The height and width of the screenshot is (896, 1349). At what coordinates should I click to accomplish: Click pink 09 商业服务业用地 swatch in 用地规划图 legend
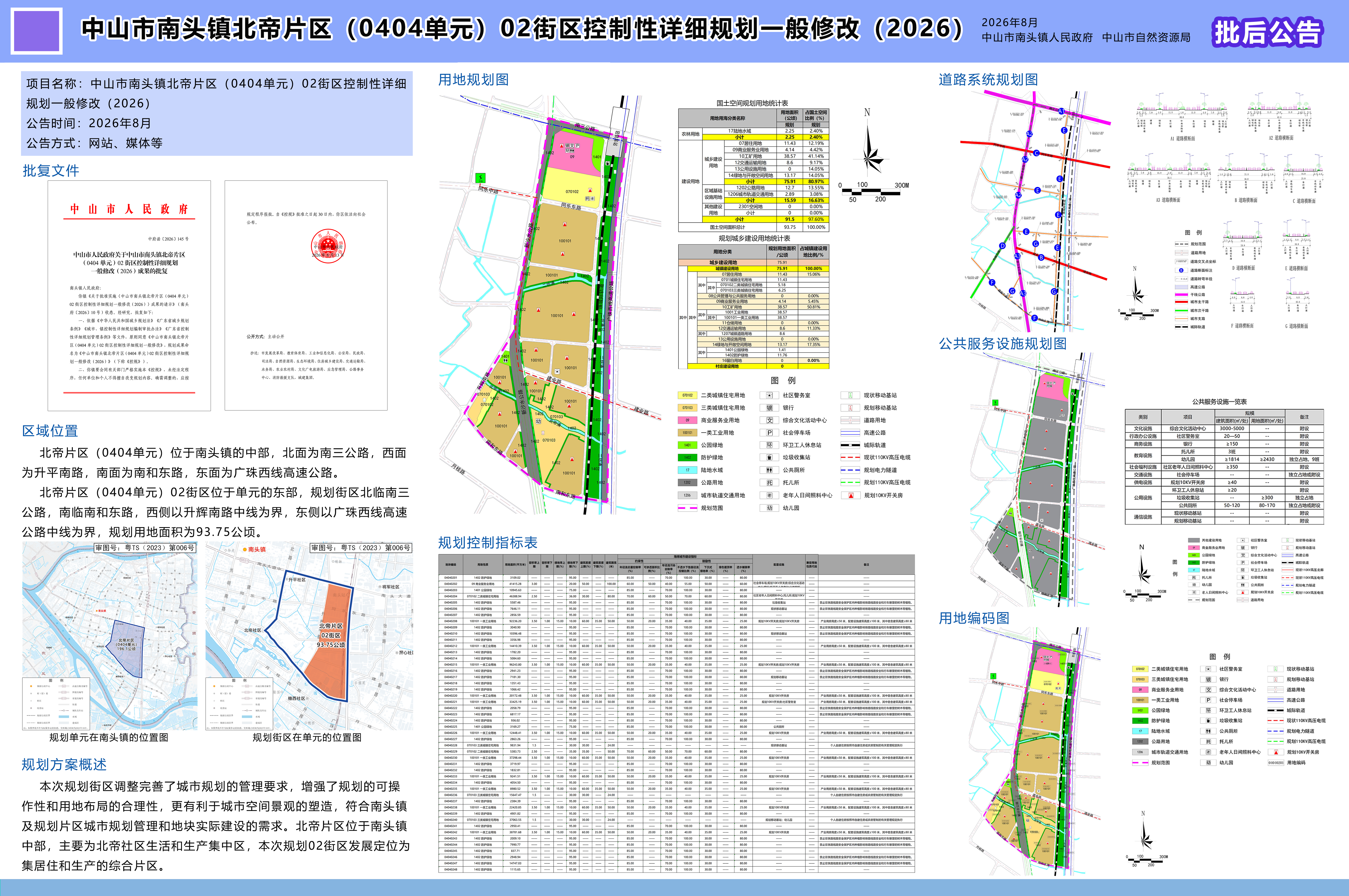pyautogui.click(x=687, y=420)
